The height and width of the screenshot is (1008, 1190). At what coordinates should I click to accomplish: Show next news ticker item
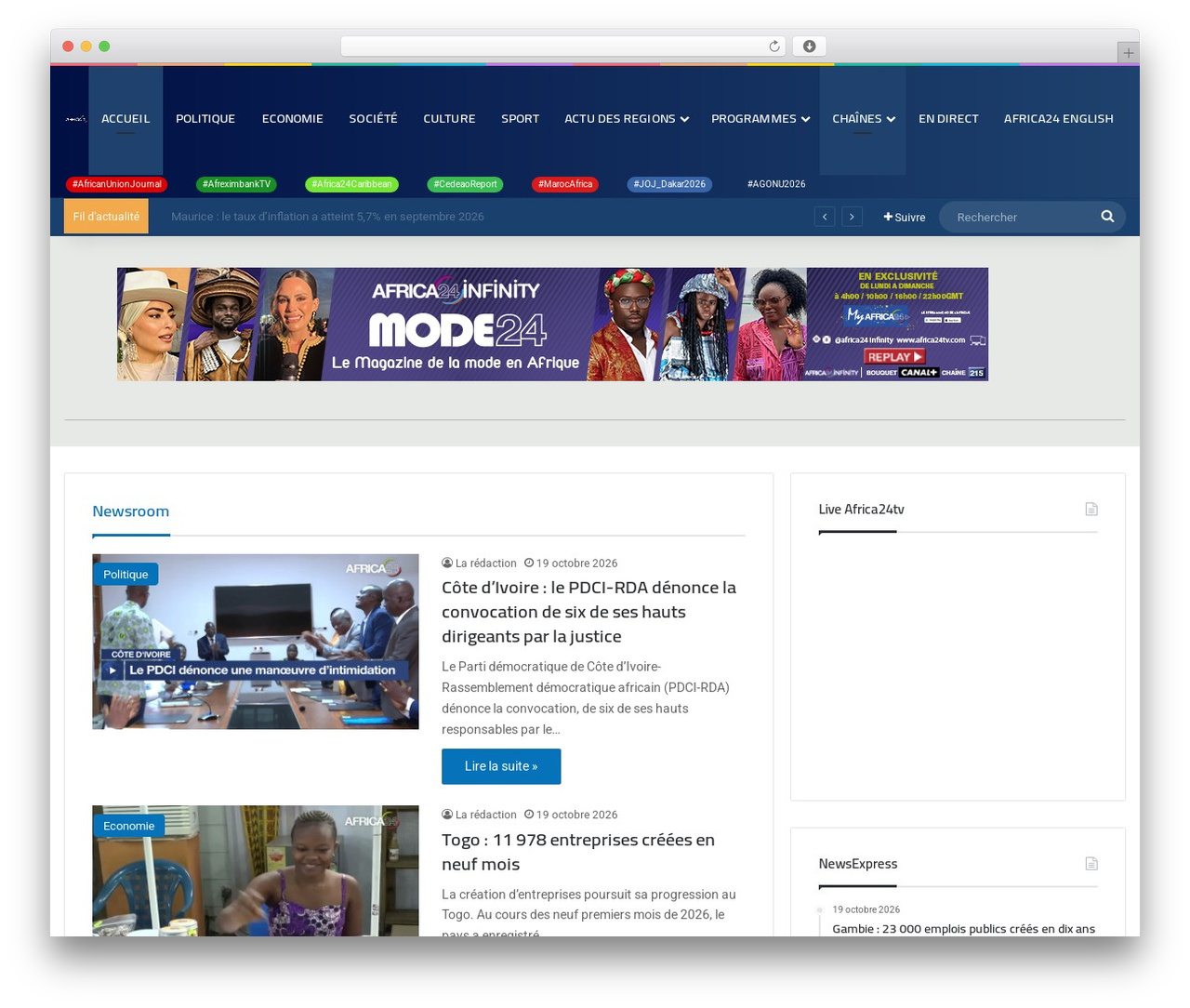pos(852,217)
